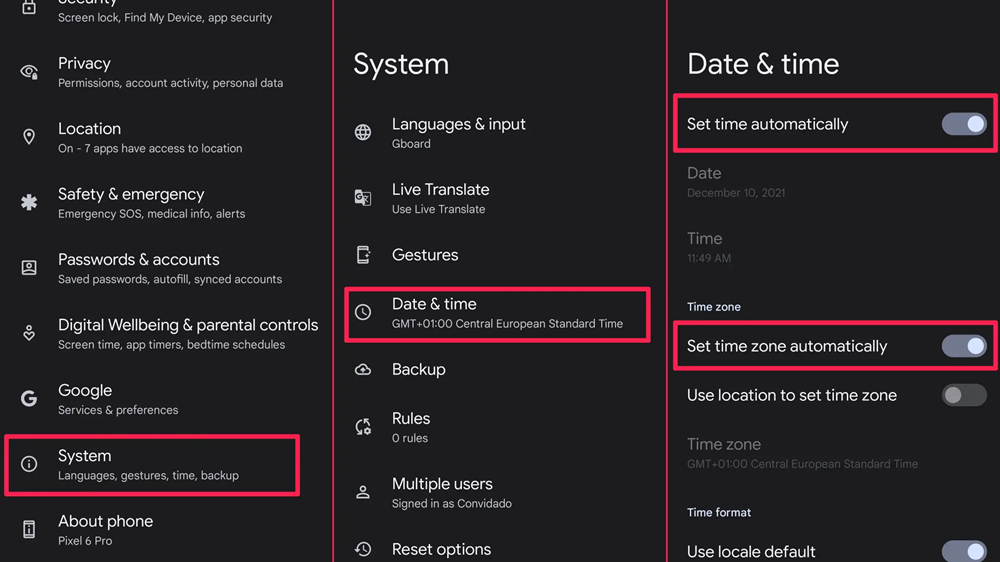
Task: Click the Passwords & accounts icon
Action: tap(29, 268)
